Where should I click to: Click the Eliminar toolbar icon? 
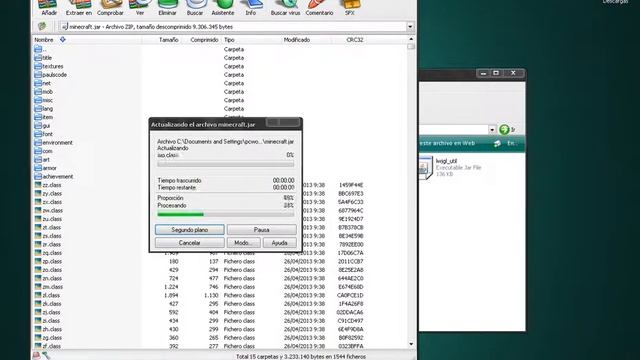point(167,7)
